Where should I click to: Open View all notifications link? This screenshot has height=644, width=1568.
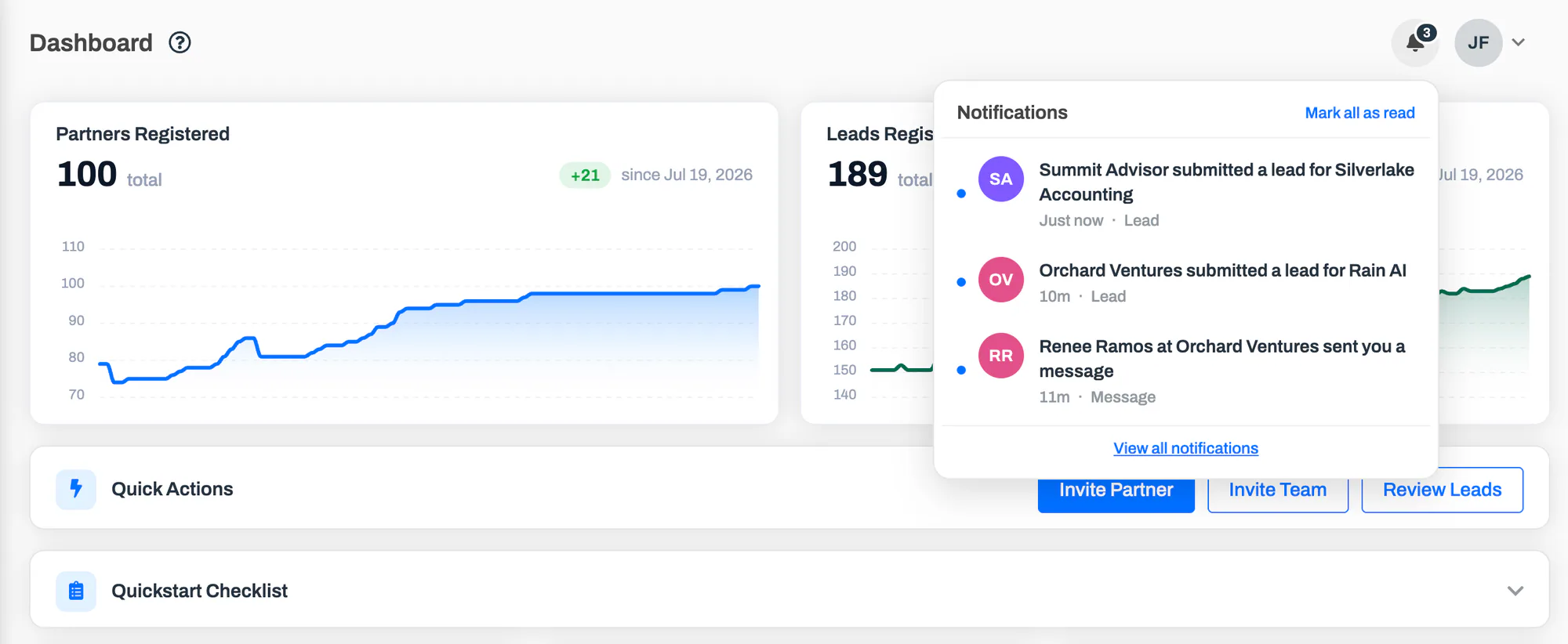coord(1185,448)
